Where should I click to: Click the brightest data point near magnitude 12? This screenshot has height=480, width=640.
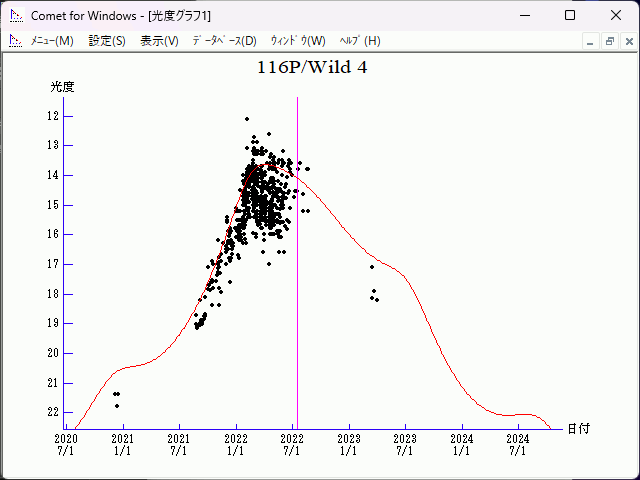pos(247,119)
